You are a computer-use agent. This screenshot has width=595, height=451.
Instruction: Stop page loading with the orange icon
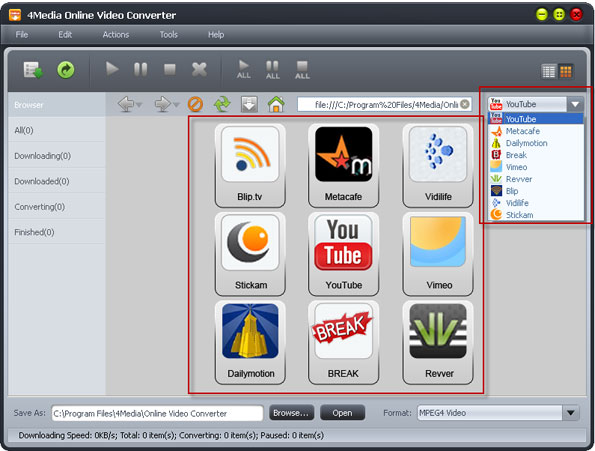click(x=195, y=104)
